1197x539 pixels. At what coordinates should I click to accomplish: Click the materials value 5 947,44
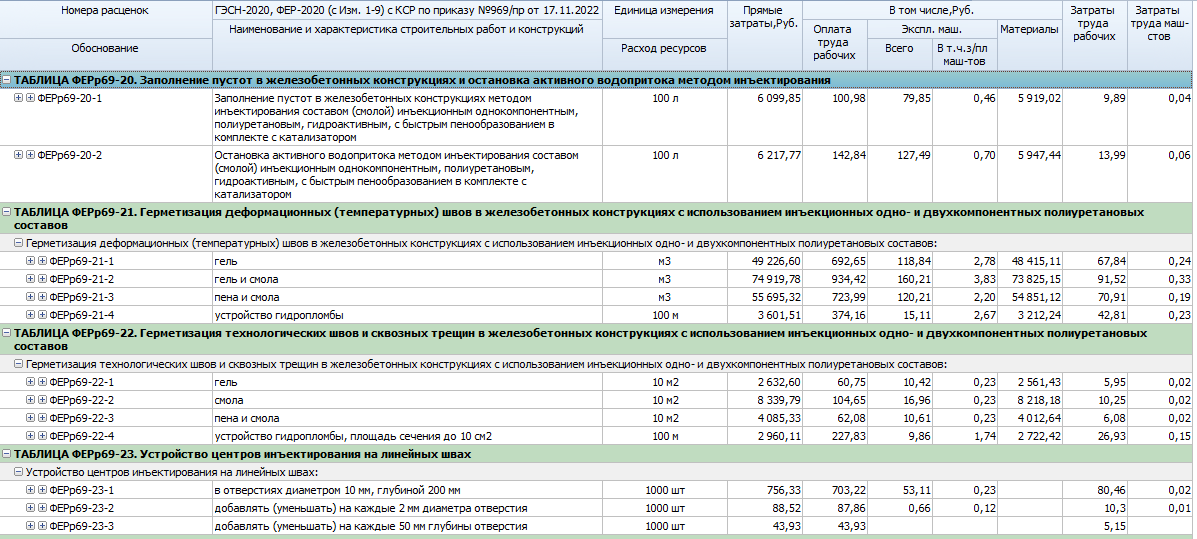tap(1038, 155)
